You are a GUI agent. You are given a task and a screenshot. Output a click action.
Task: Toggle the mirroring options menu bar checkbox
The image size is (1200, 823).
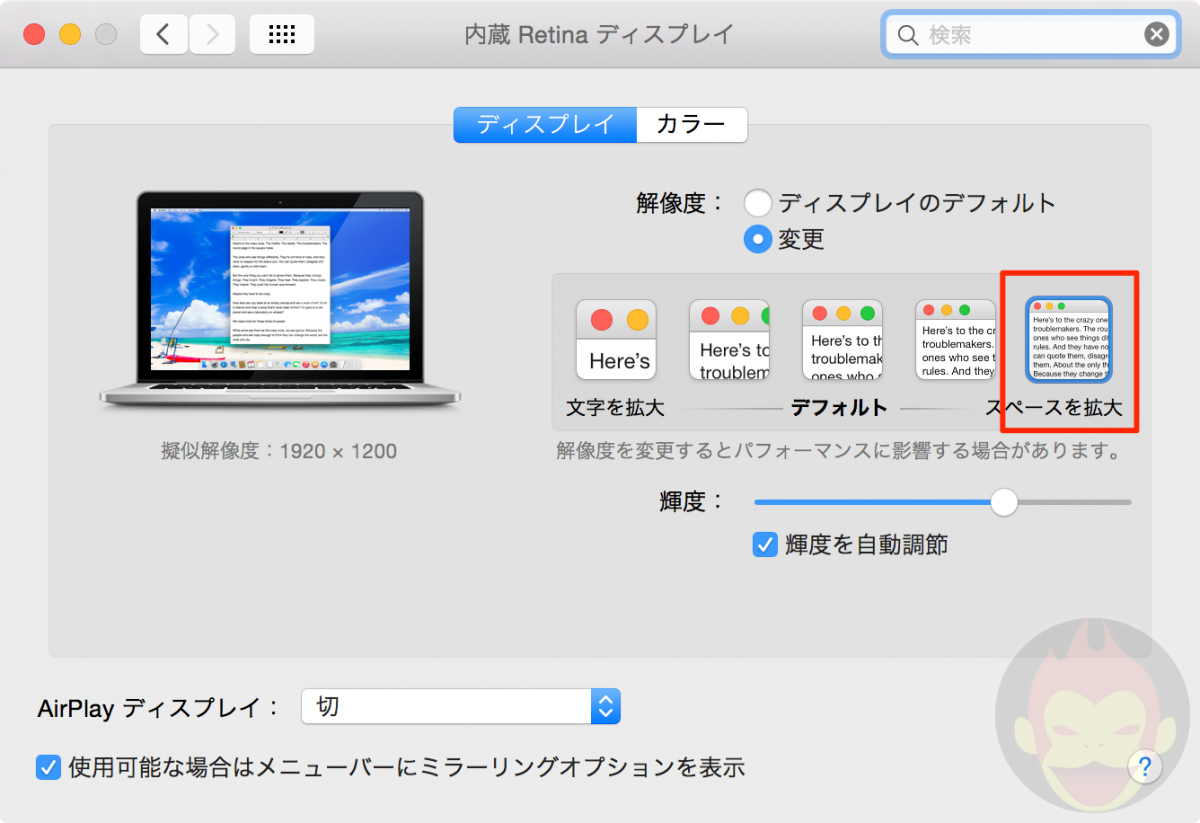(48, 767)
